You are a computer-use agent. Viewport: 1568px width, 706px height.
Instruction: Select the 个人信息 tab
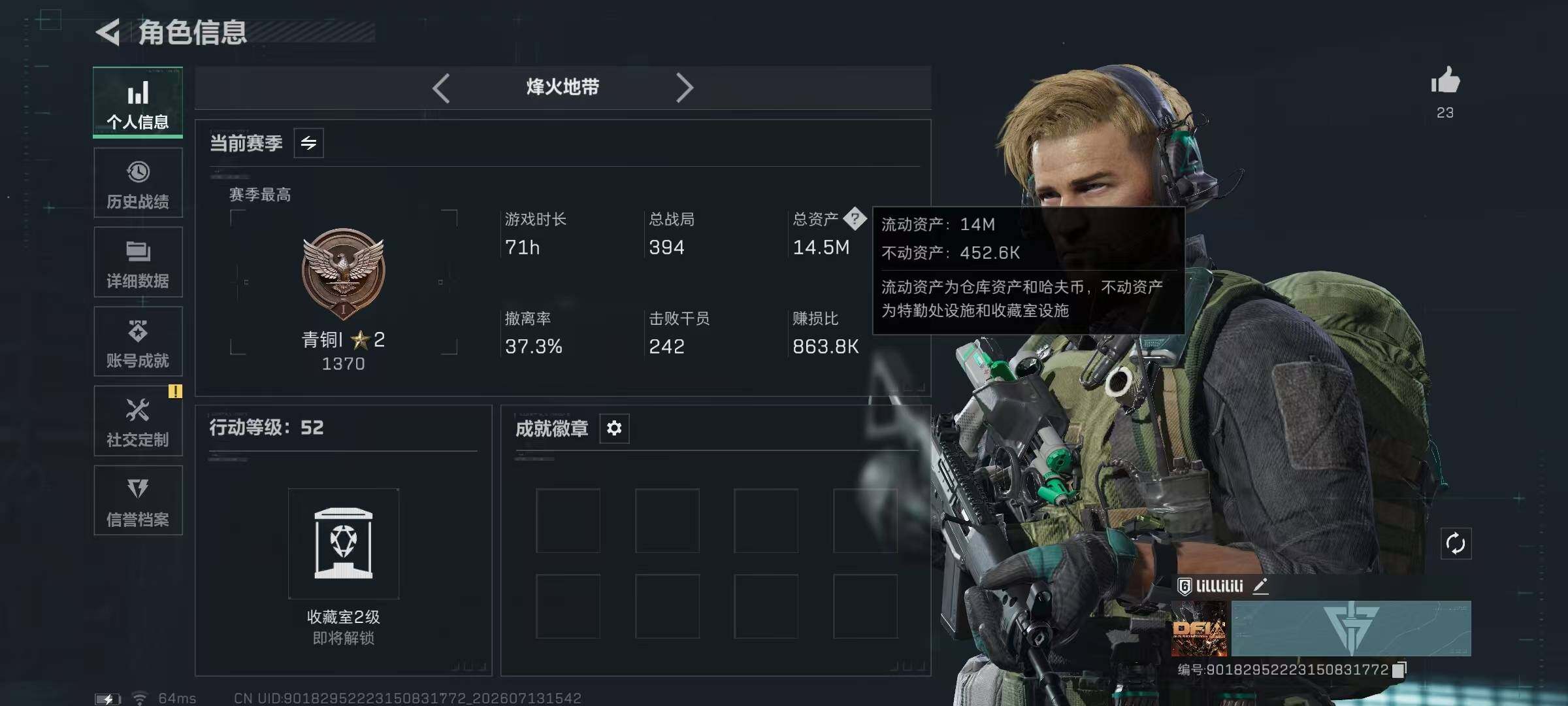[x=138, y=103]
